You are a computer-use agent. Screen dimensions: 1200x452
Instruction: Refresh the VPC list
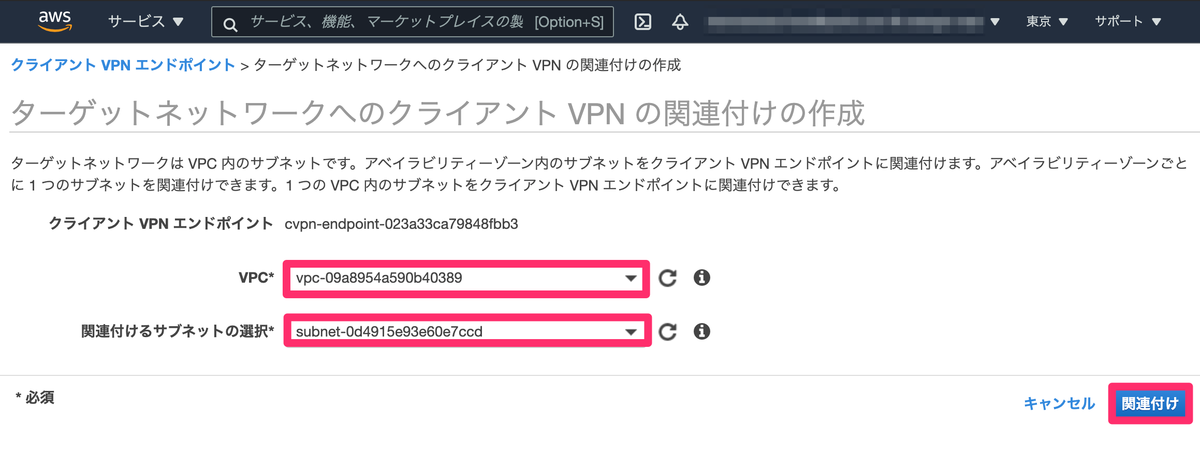tap(669, 278)
